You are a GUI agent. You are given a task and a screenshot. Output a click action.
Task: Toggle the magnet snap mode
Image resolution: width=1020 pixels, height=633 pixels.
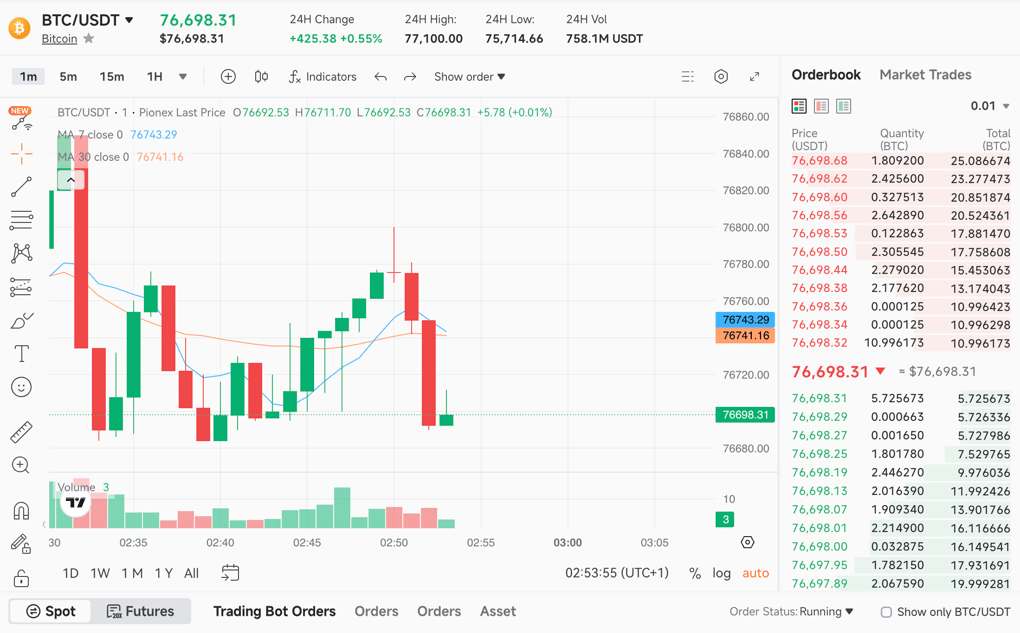21,511
